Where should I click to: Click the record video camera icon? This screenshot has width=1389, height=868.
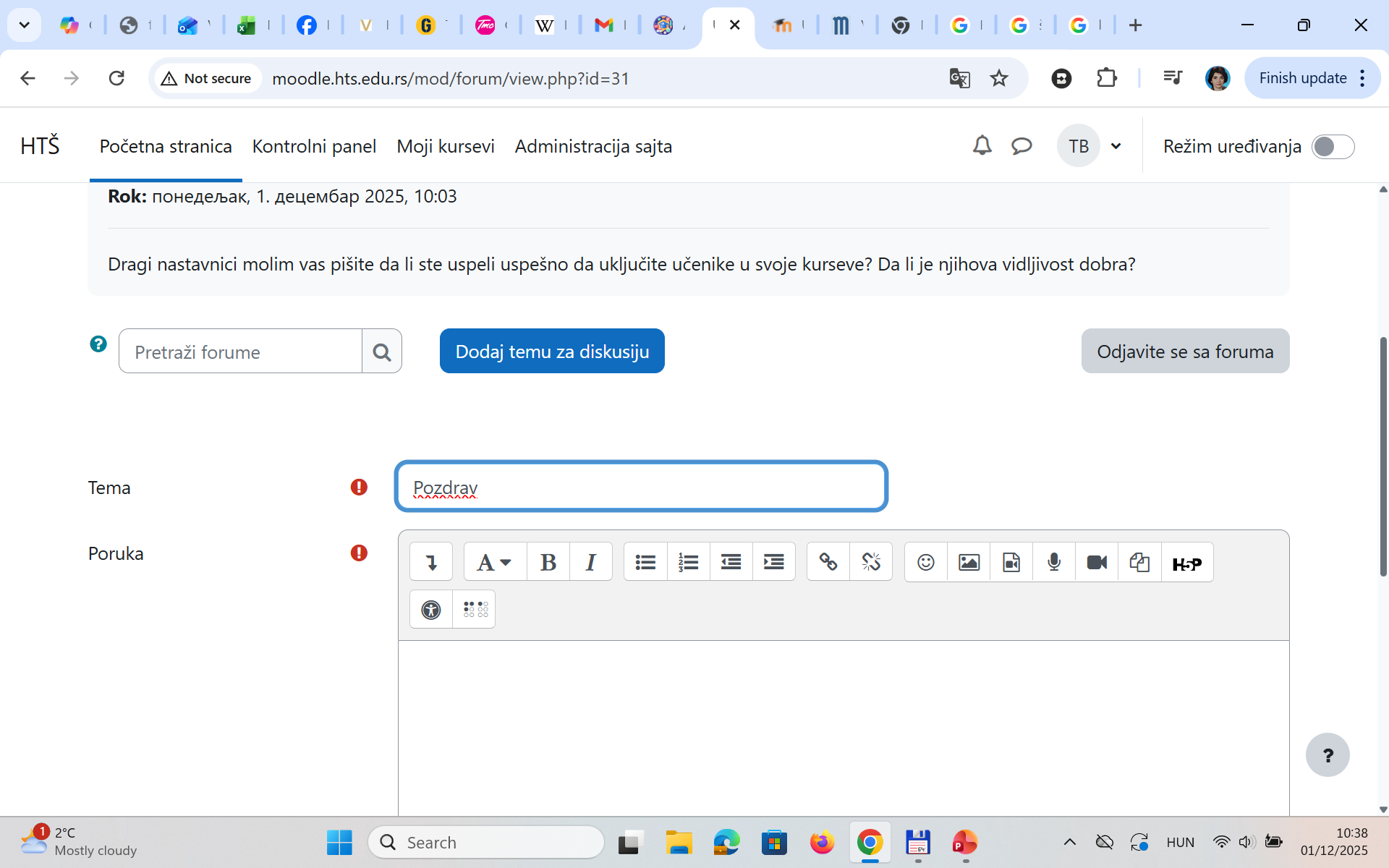pos(1097,562)
